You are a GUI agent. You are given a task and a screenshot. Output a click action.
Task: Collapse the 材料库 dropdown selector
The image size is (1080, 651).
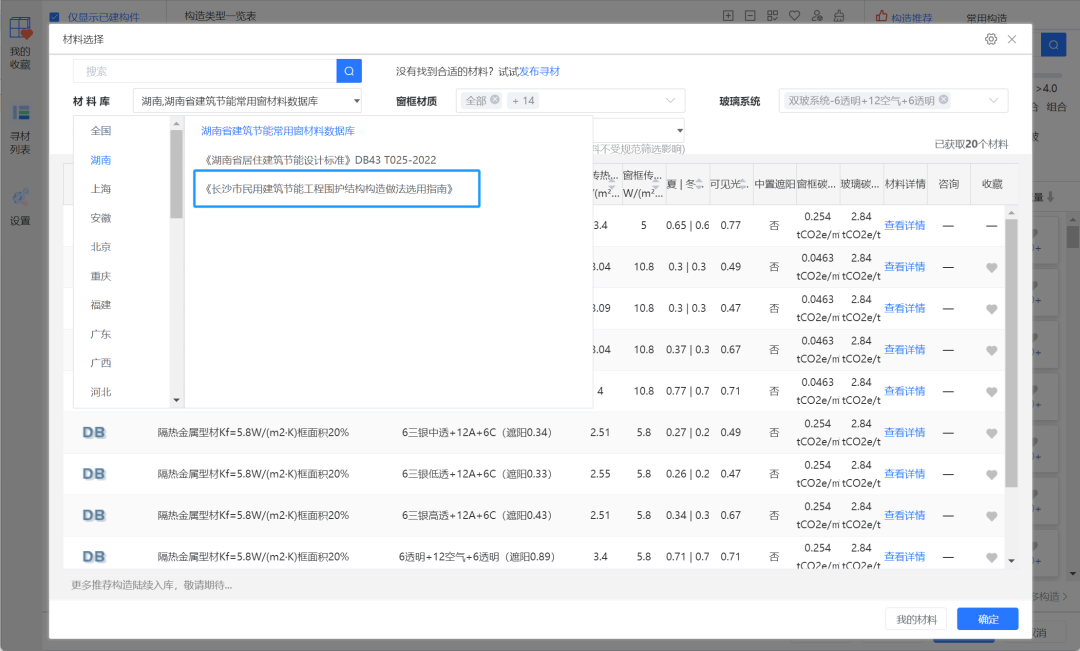click(356, 101)
